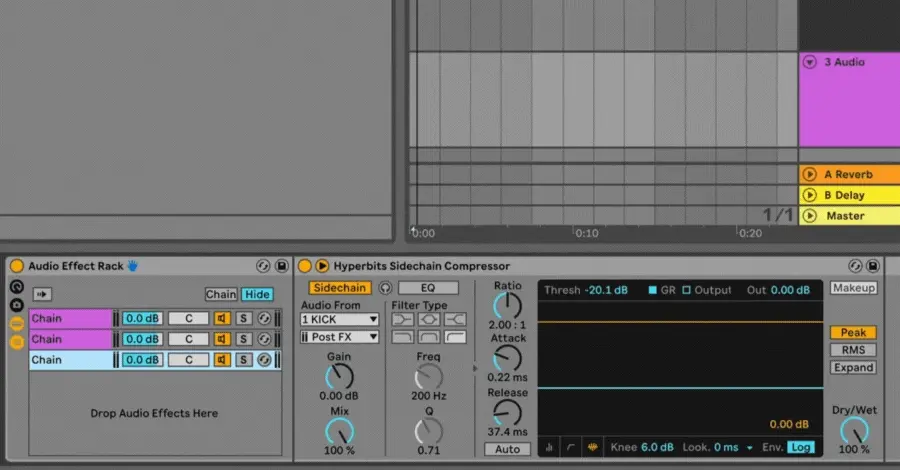Hot-swap the third Chain
Screen dimensions: 900x470
pyautogui.click(x=264, y=360)
